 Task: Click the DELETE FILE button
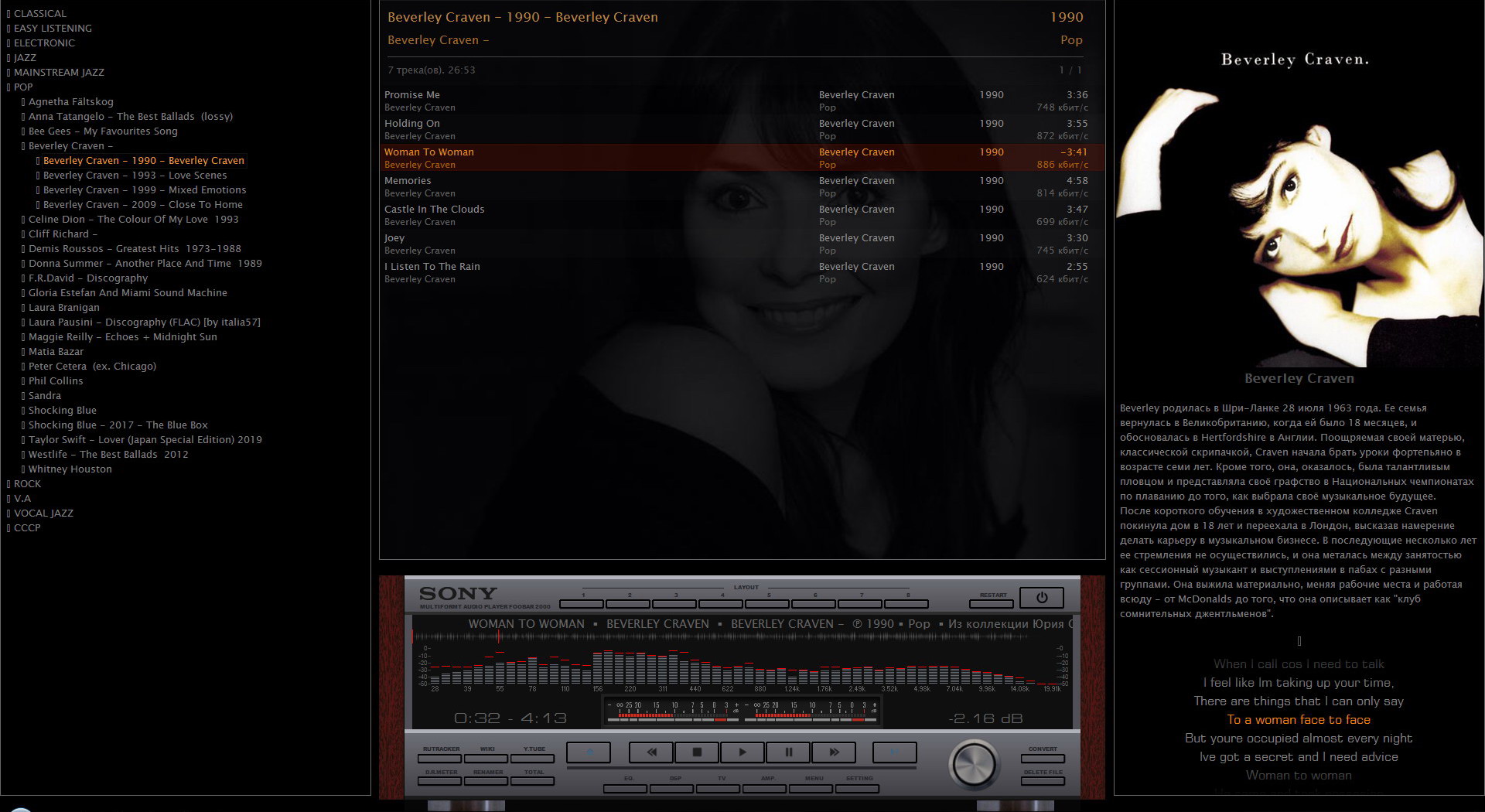click(x=1043, y=781)
